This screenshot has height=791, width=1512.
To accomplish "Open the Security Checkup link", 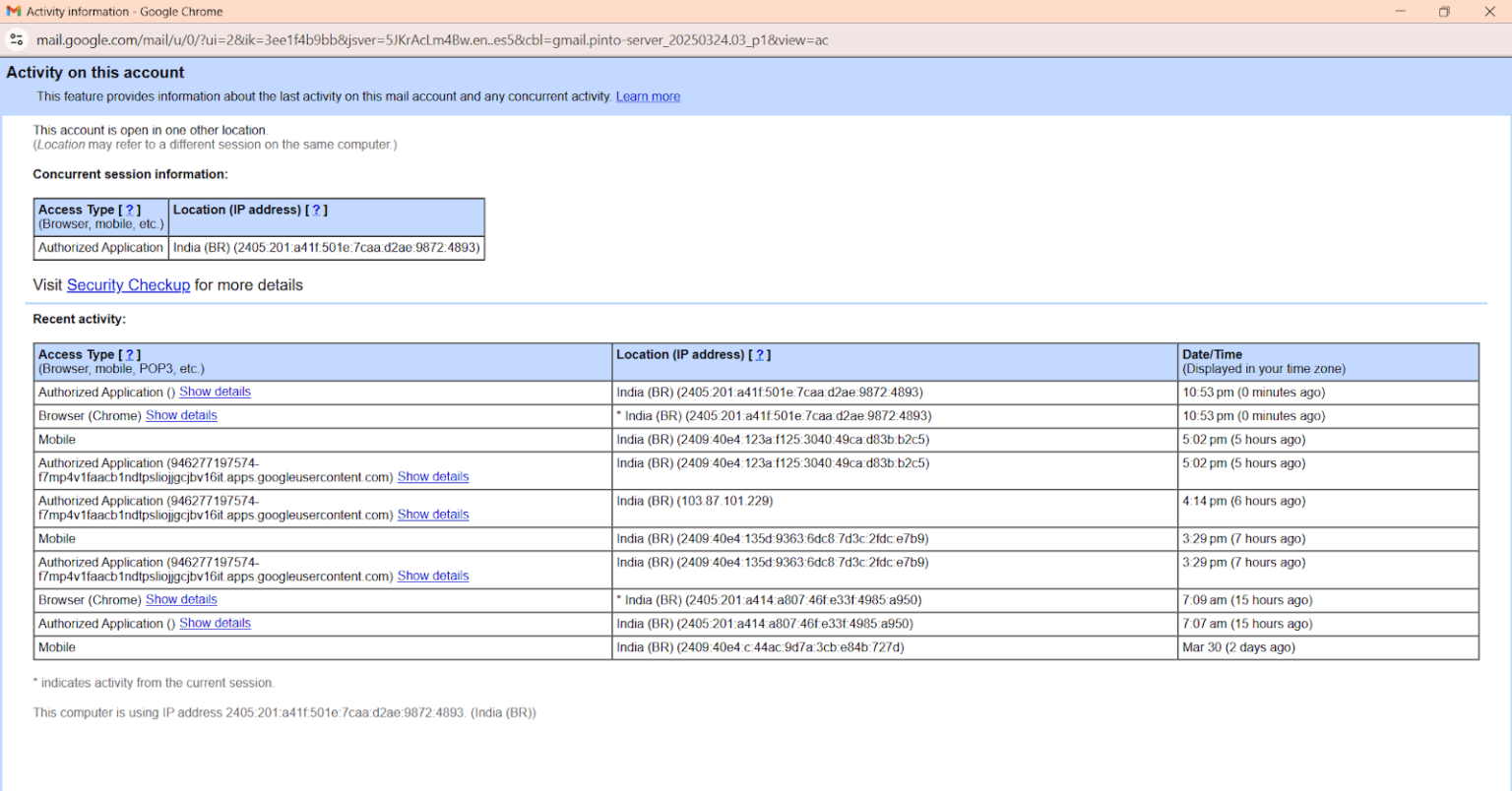I will tap(128, 285).
